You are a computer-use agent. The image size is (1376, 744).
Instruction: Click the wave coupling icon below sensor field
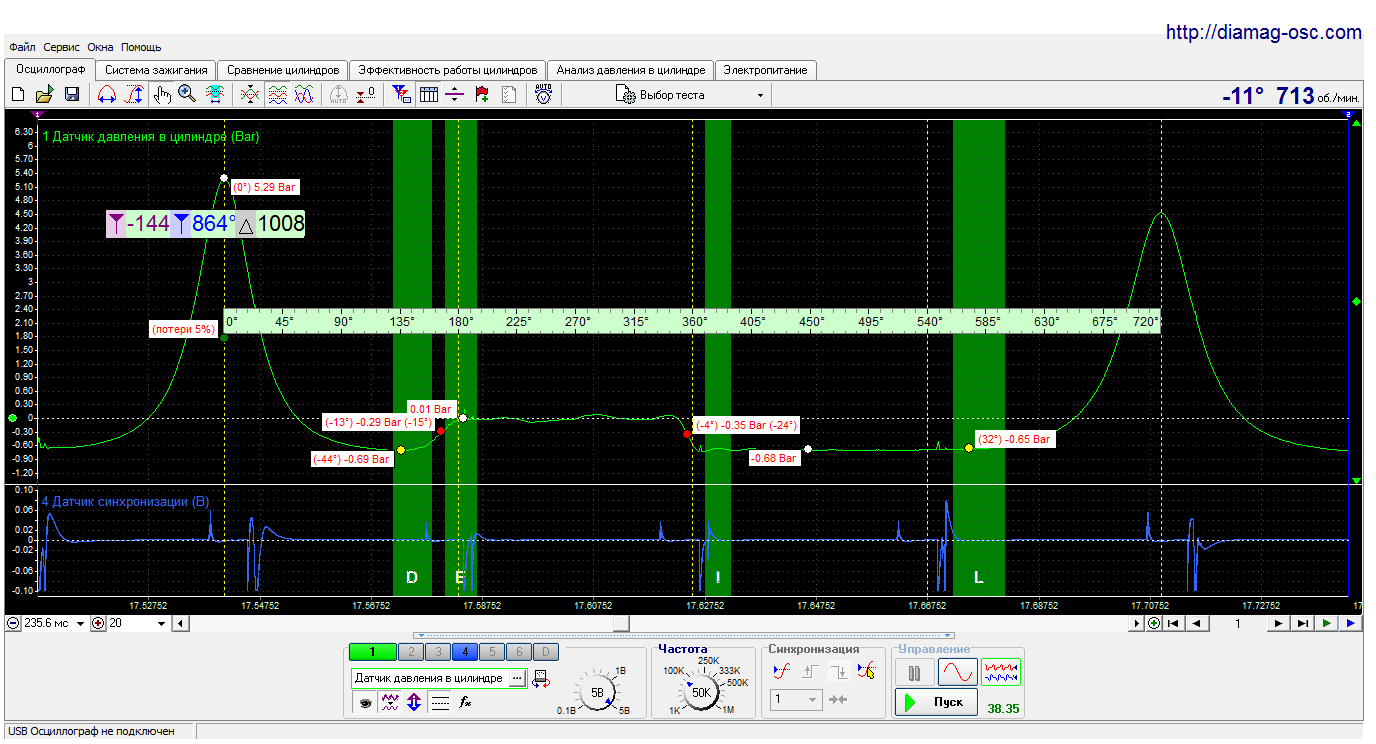(391, 703)
